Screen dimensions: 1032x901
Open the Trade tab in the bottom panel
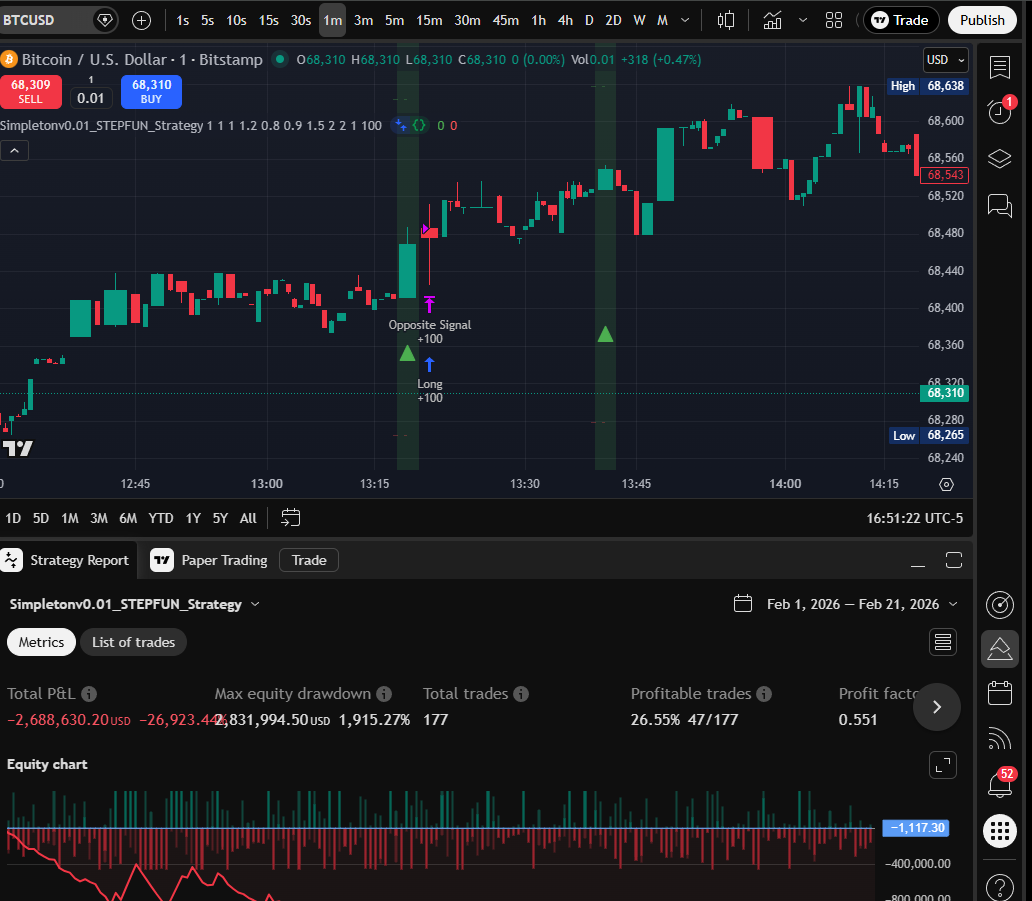[308, 560]
